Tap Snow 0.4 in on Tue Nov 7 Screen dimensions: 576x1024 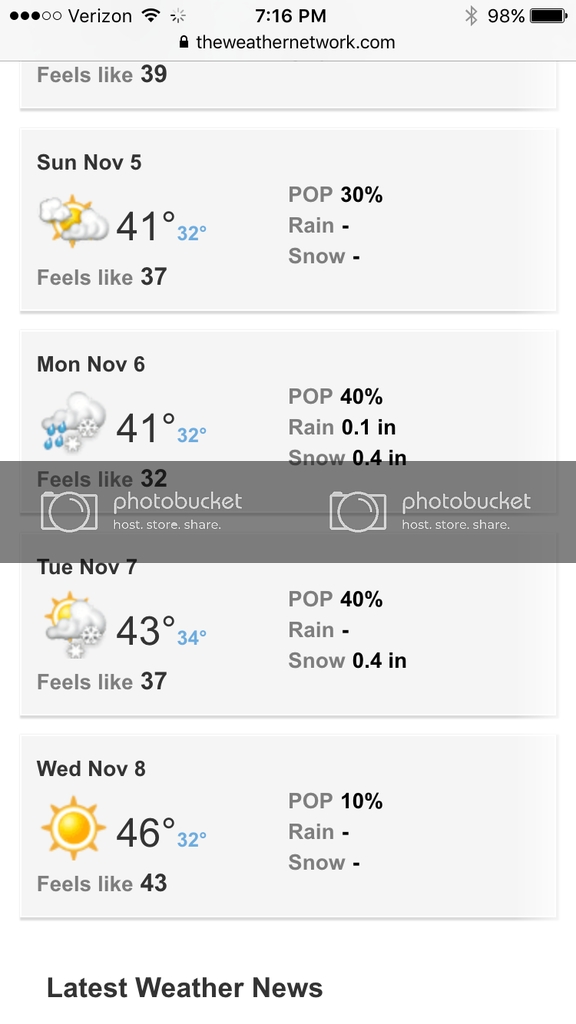click(347, 661)
